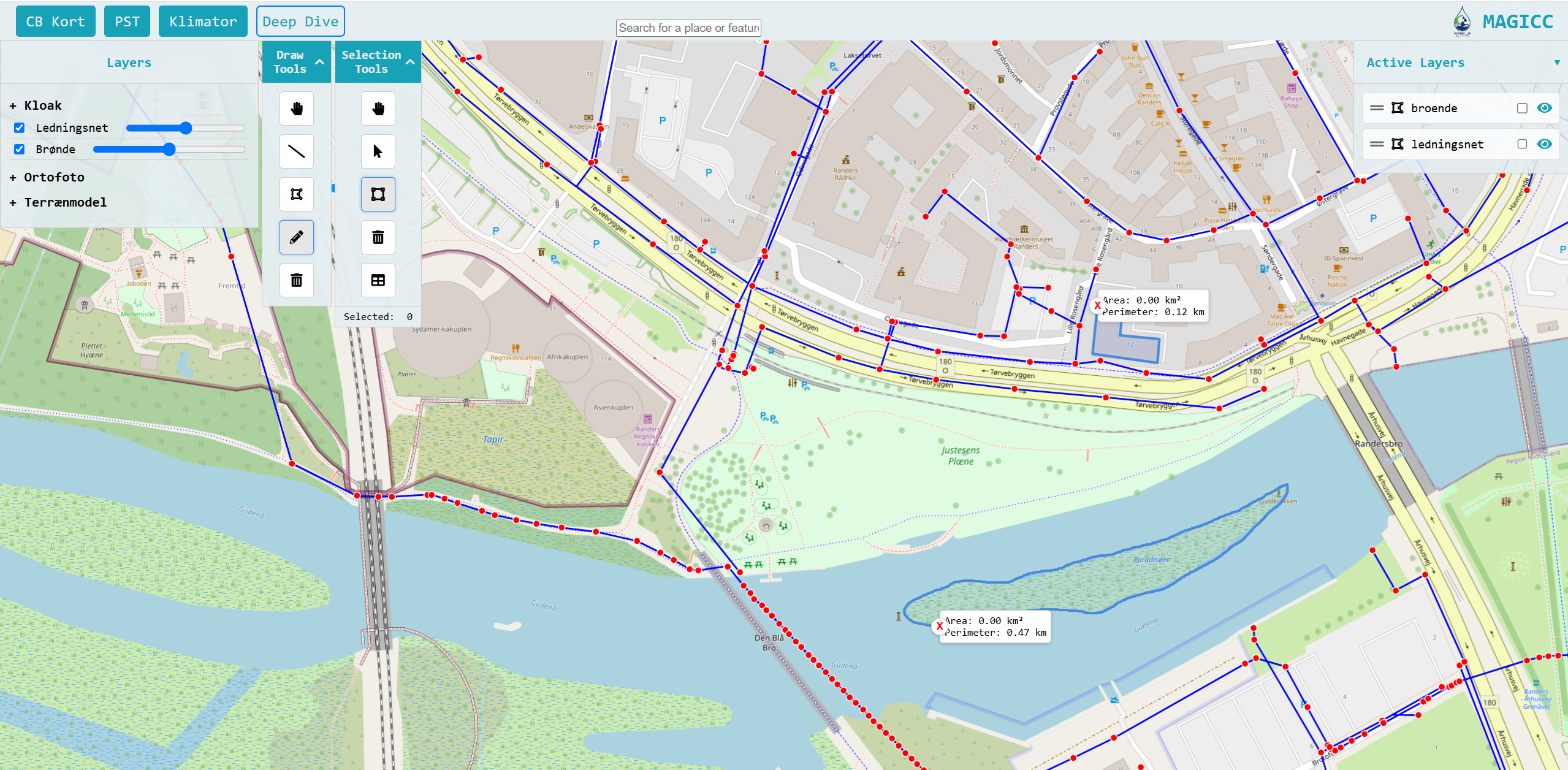This screenshot has width=1568, height=770.
Task: Click the place search input field
Action: (688, 28)
